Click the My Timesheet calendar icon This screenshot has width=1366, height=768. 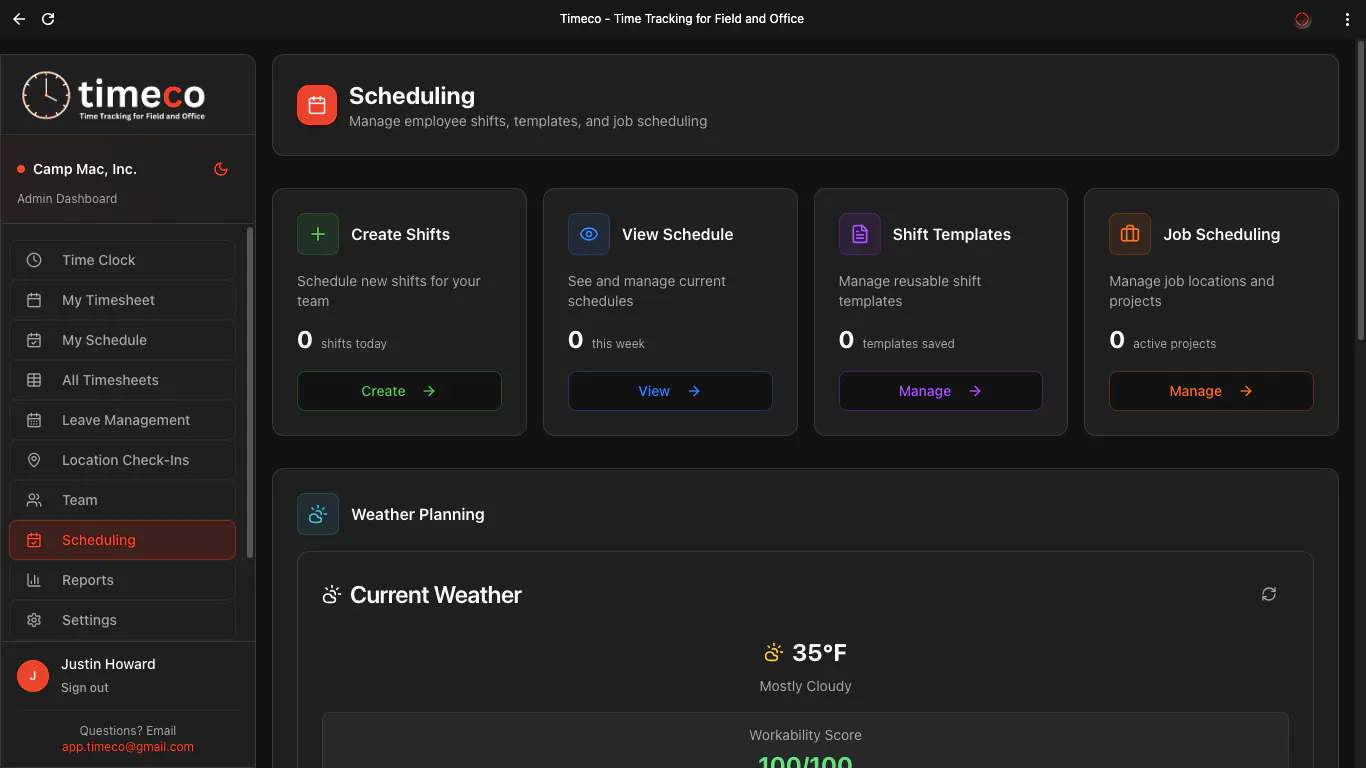34,300
